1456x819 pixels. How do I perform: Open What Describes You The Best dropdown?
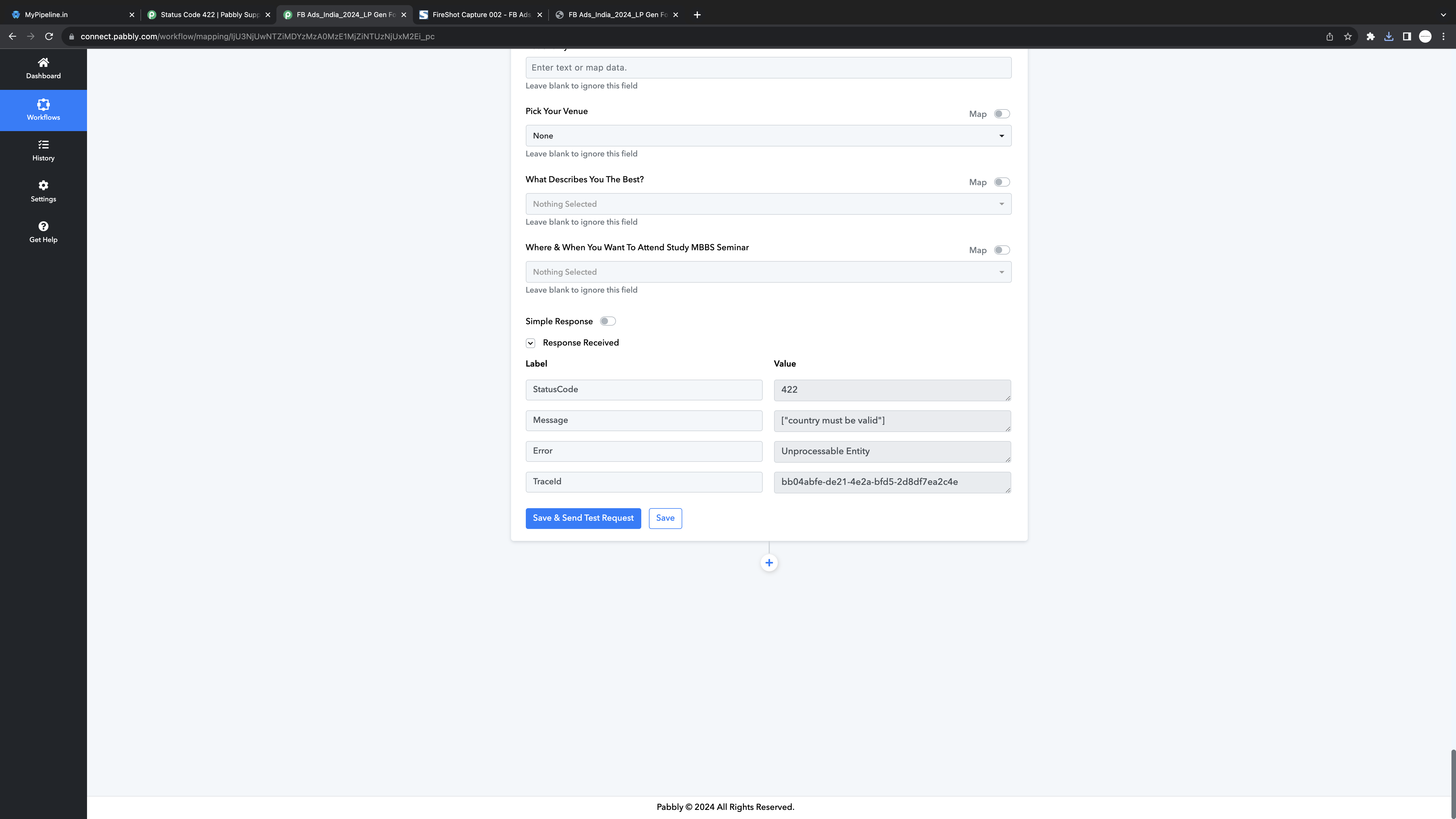point(768,204)
